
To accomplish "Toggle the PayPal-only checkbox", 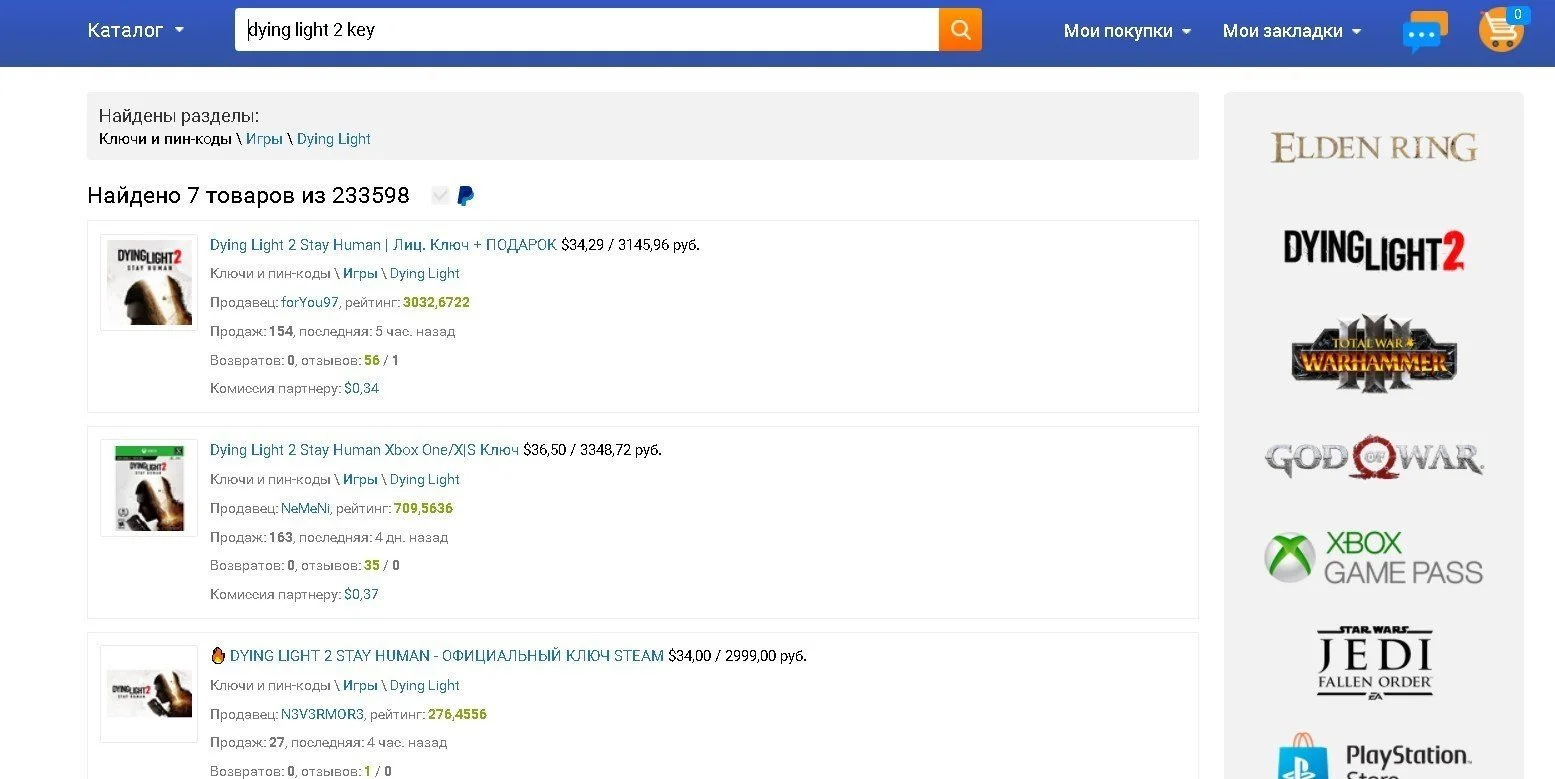I will pyautogui.click(x=440, y=196).
